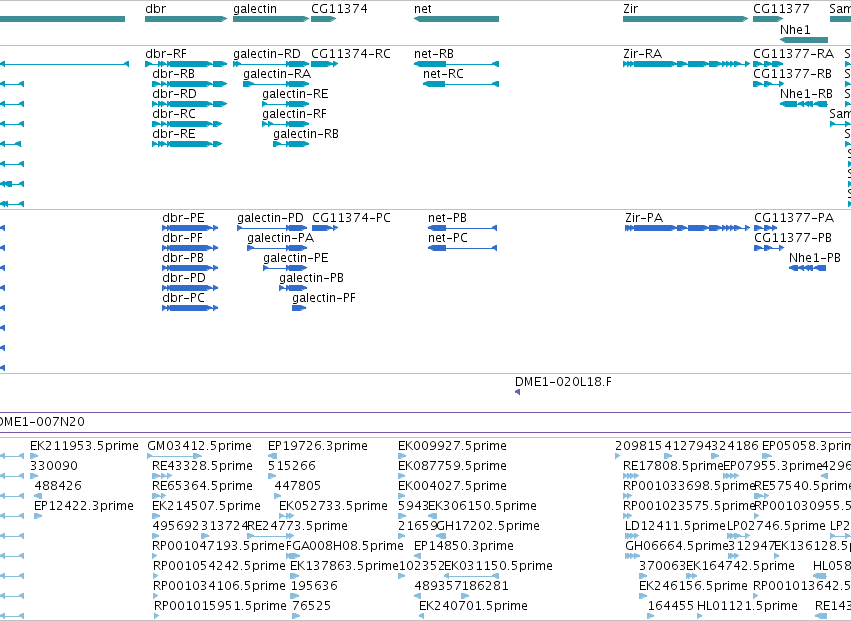Select protein dbr-PE

pos(190,229)
